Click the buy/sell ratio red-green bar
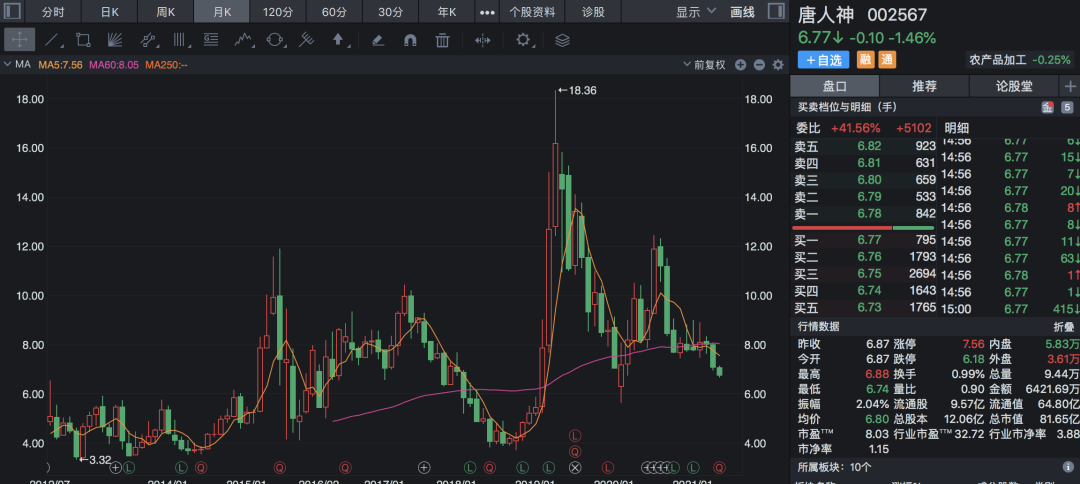 pos(863,227)
